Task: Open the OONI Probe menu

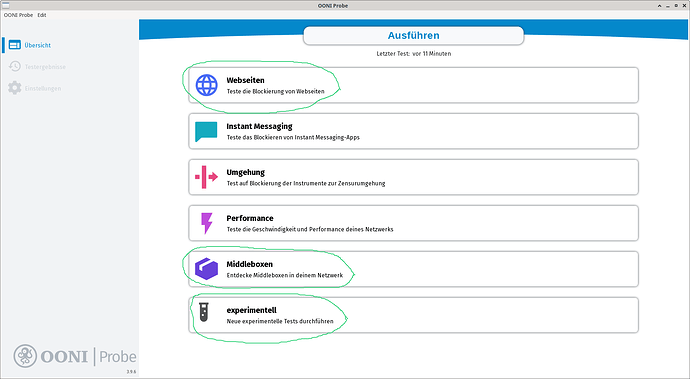Action: pos(18,15)
